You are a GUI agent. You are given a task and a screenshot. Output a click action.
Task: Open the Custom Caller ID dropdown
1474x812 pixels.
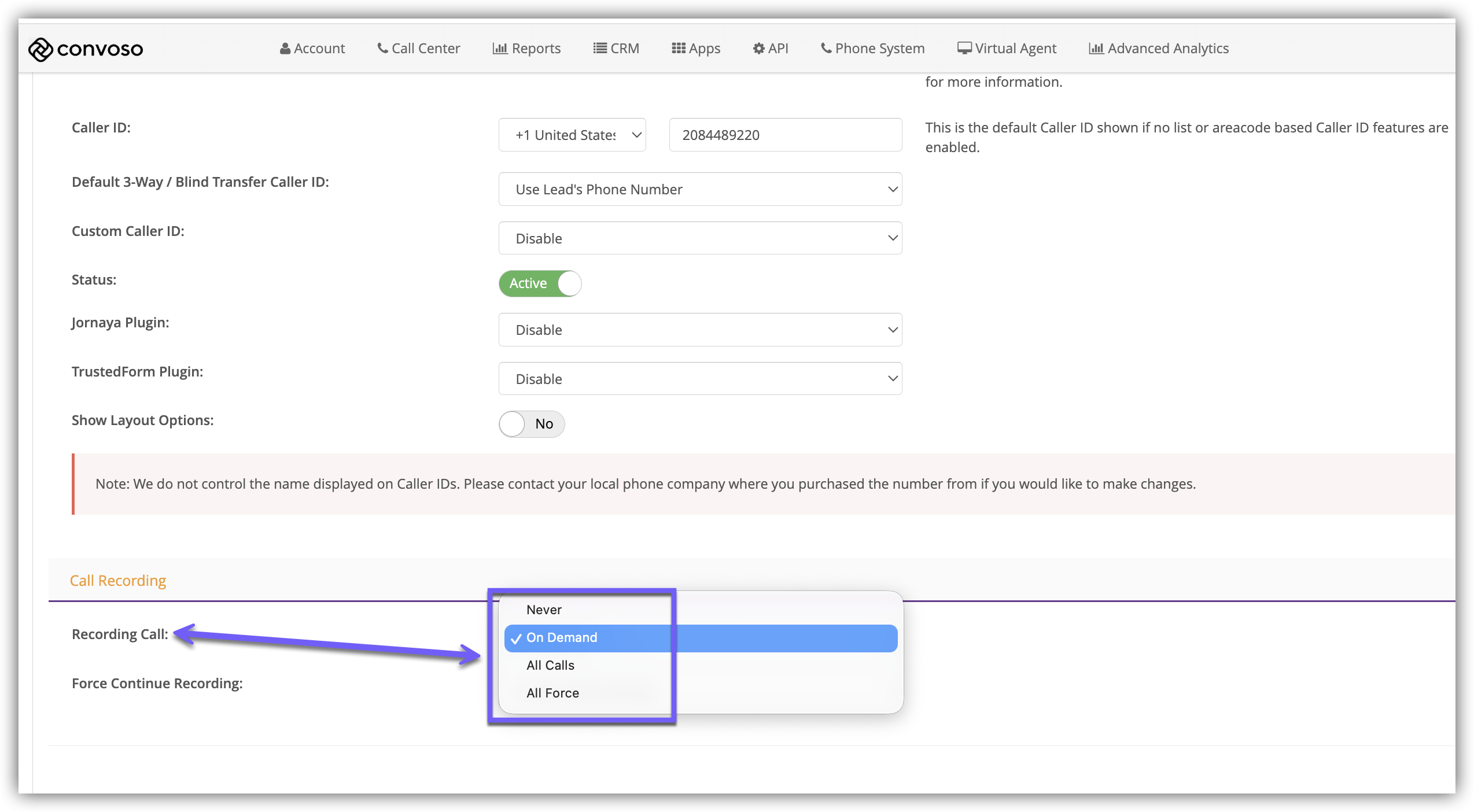pos(700,238)
